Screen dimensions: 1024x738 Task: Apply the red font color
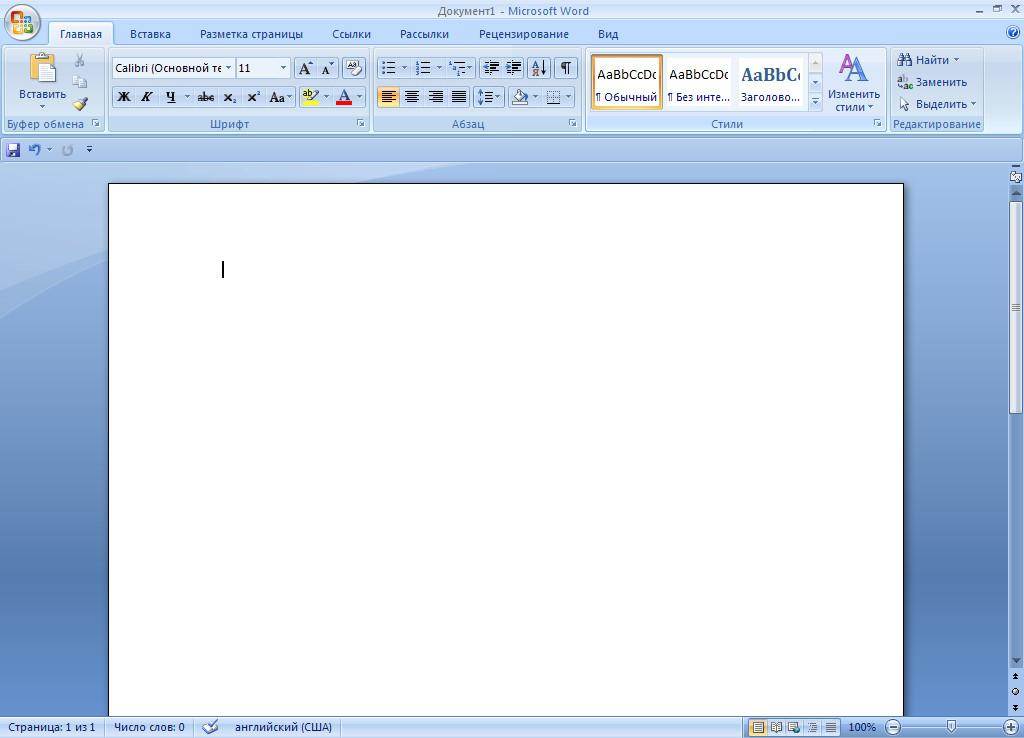[x=344, y=97]
